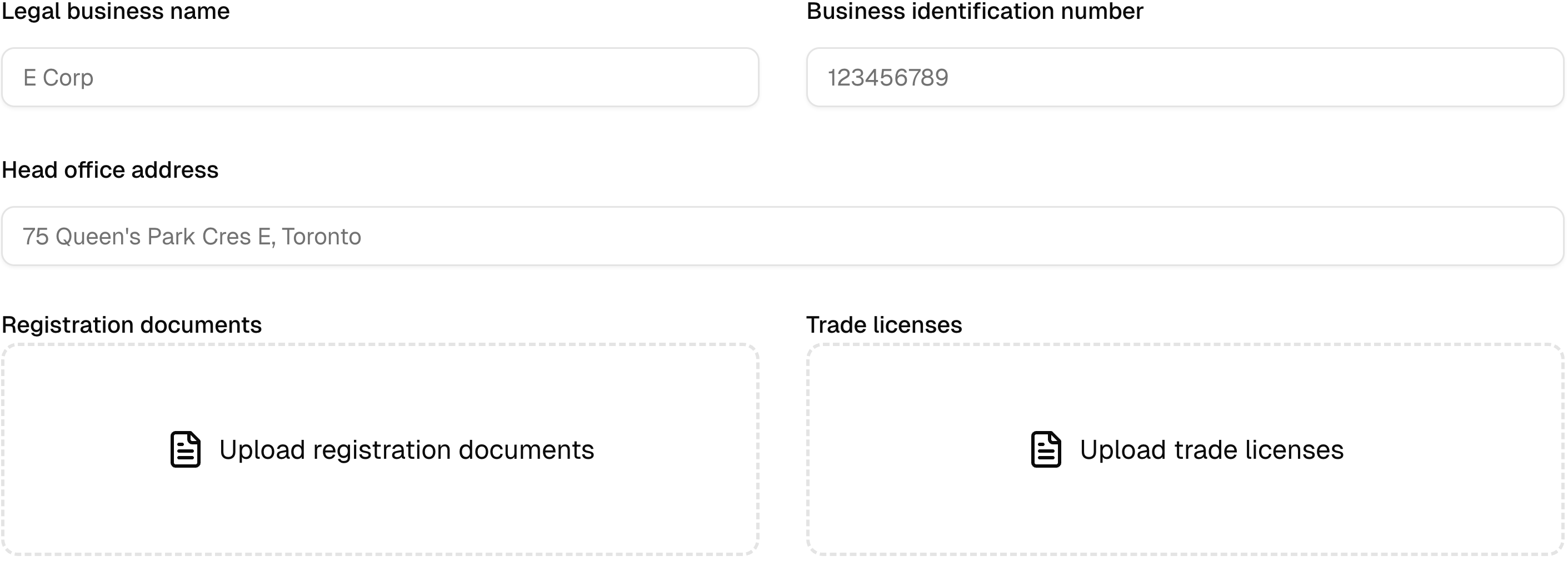Select the document icon beside 'Upload trade licenses'
The height and width of the screenshot is (561, 1568).
1046,450
